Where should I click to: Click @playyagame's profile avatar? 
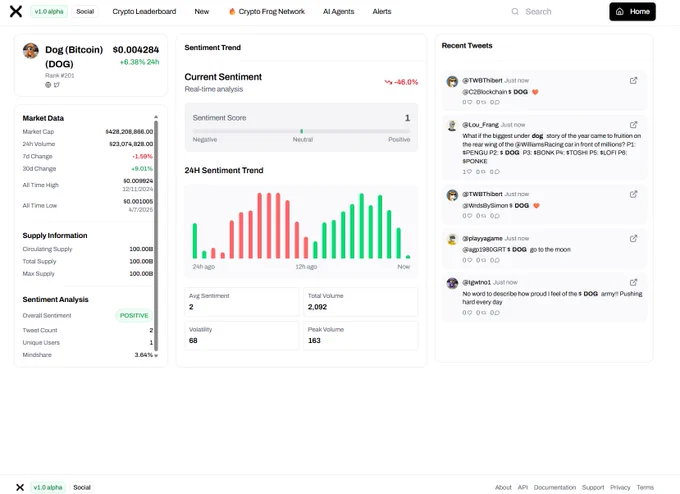tap(452, 239)
